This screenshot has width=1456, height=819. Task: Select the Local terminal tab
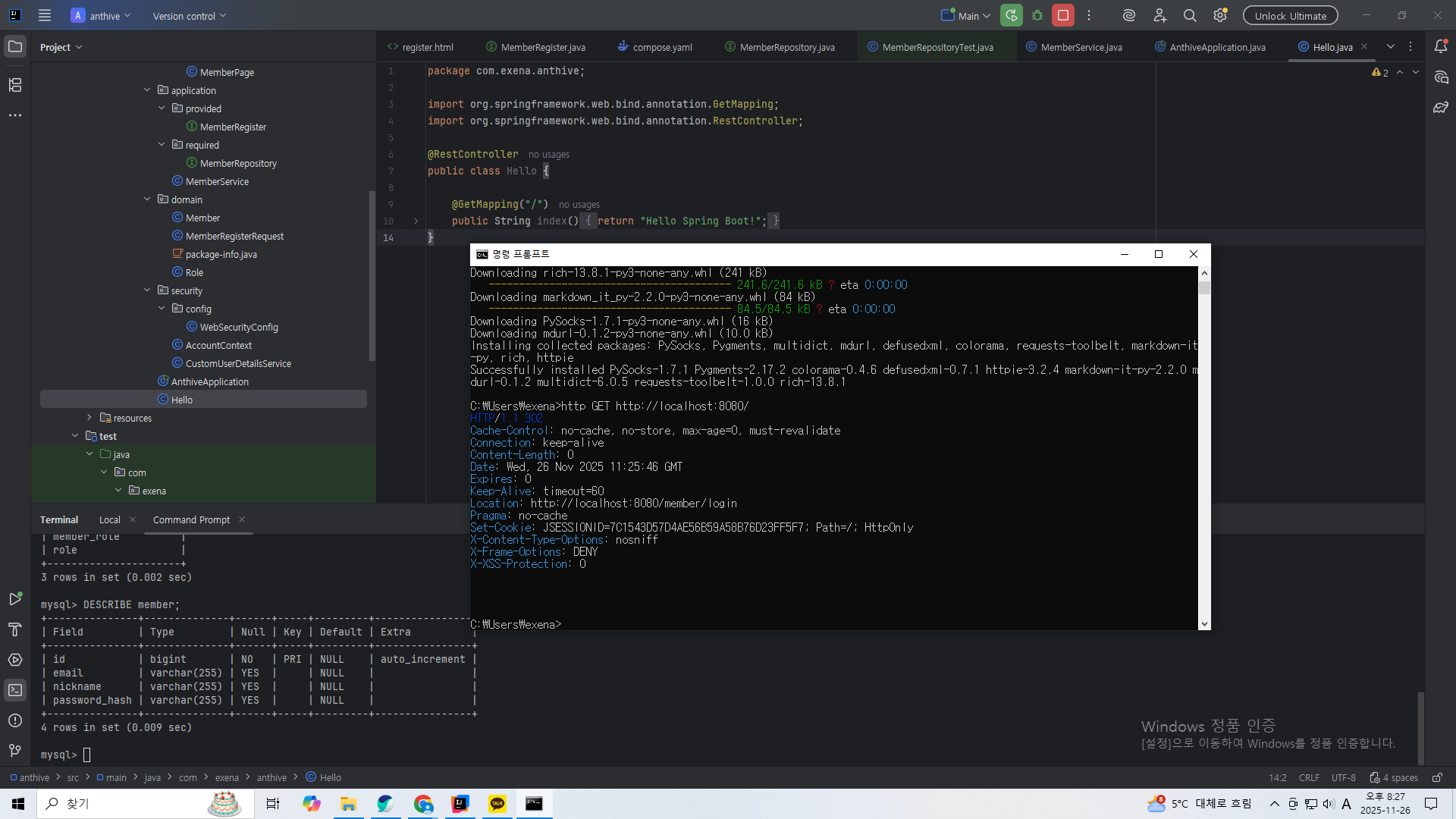(x=109, y=519)
